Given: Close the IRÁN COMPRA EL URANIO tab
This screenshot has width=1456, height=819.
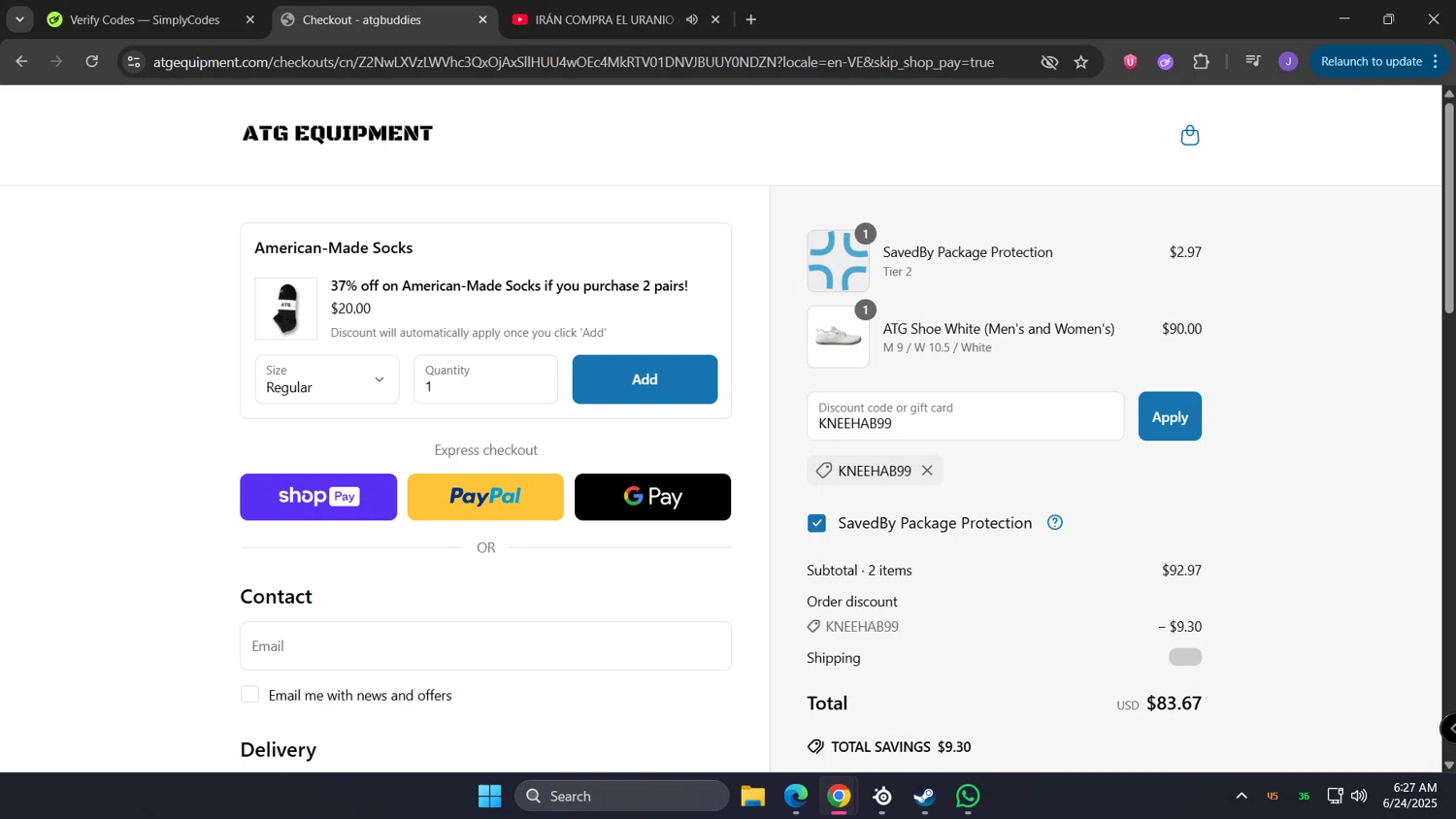Looking at the screenshot, I should 716,19.
